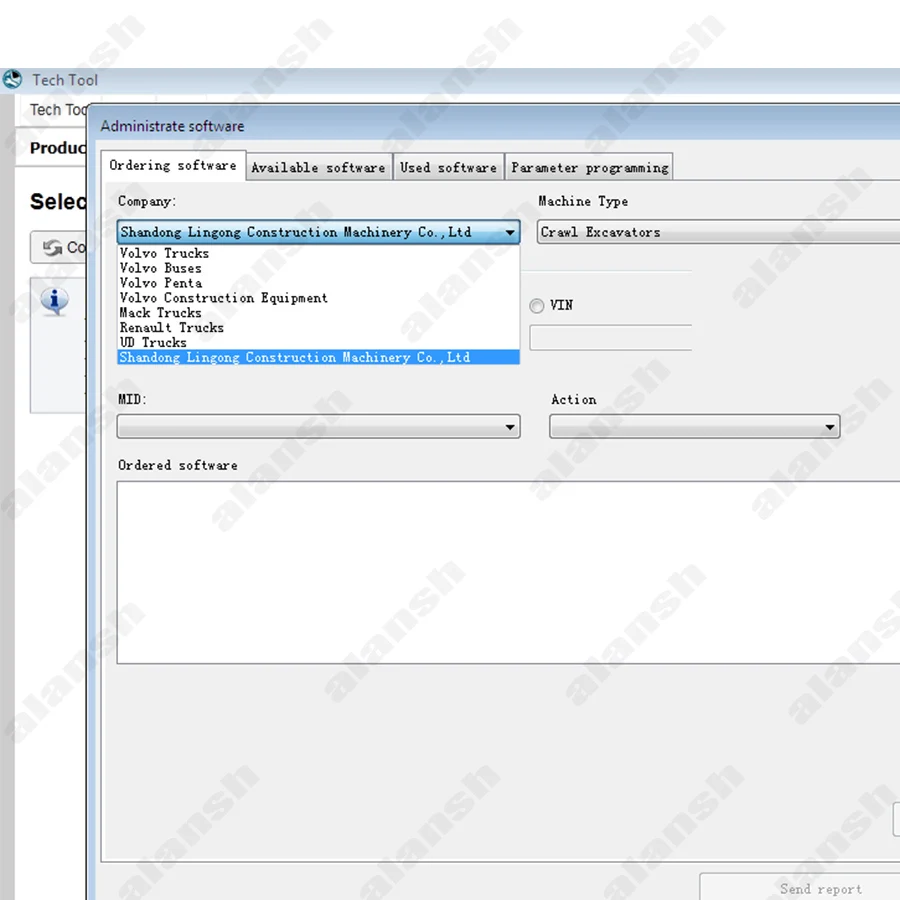Click the MID: label
900x900 pixels.
(x=133, y=399)
